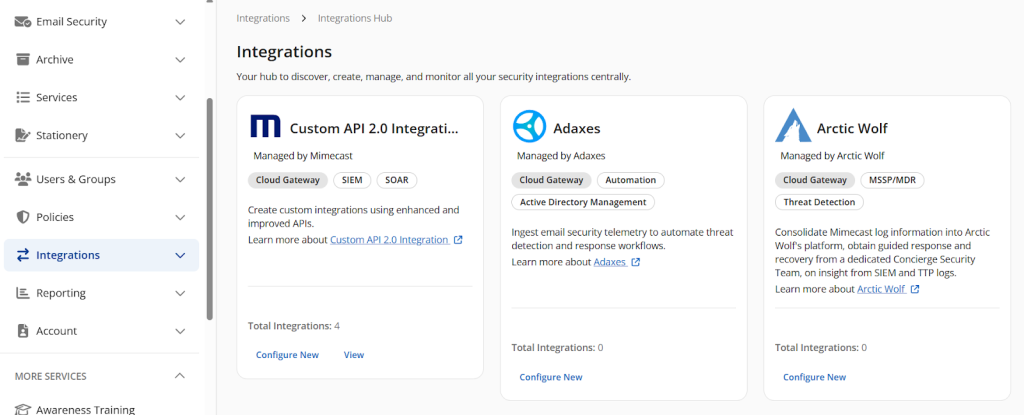1024x415 pixels.
Task: Expand the Services menu chevron
Action: click(x=180, y=97)
